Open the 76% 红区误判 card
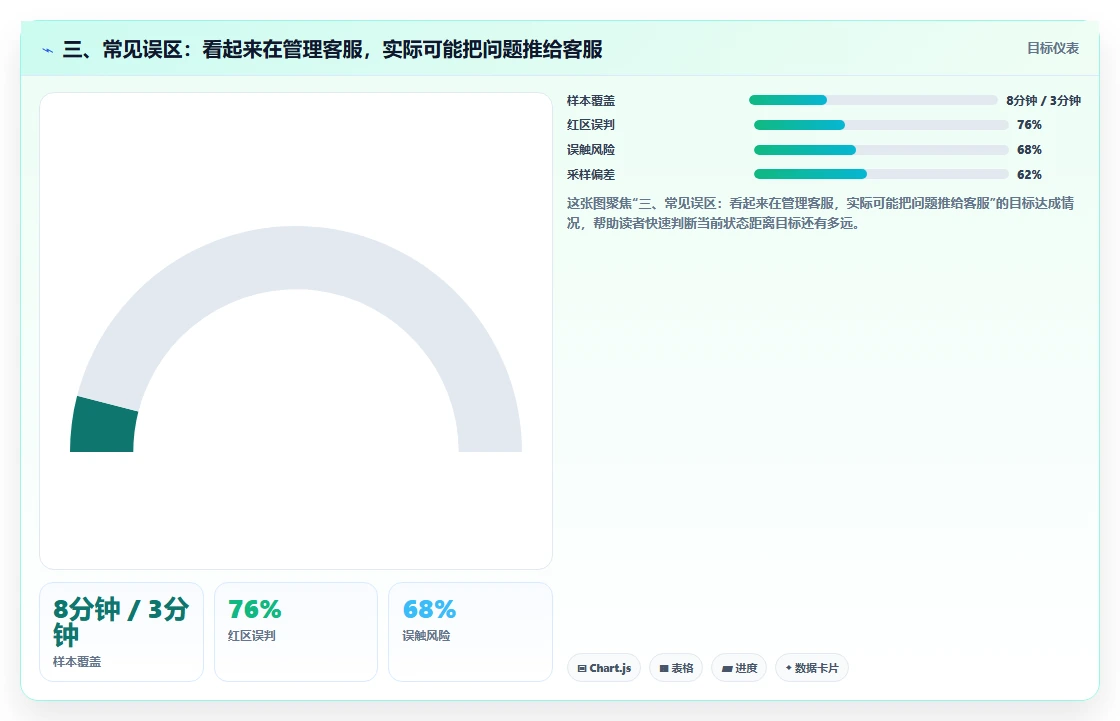 tap(296, 632)
